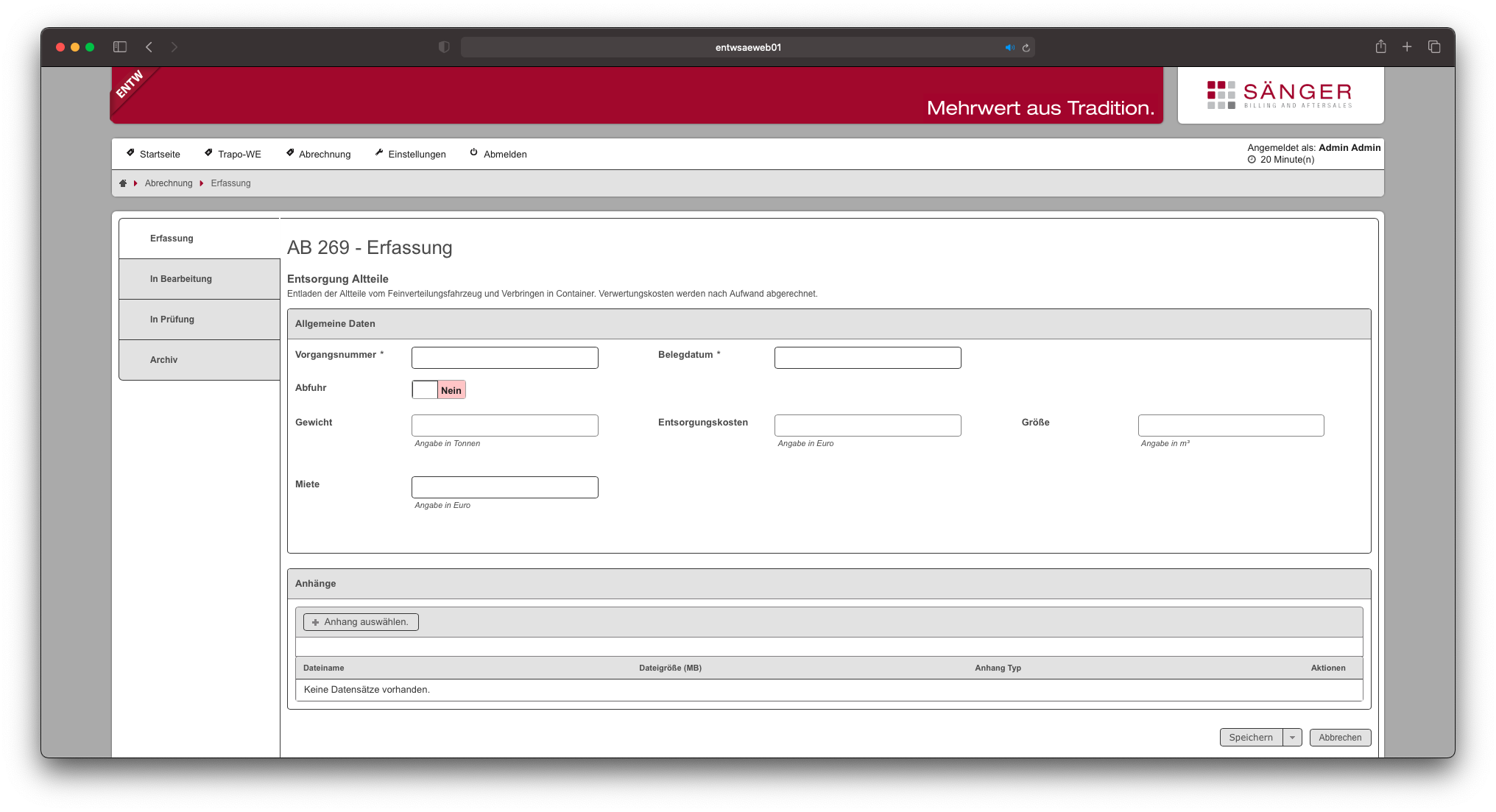1496x812 pixels.
Task: Click 'AB 269 - Erfassung' heading
Action: 370,248
